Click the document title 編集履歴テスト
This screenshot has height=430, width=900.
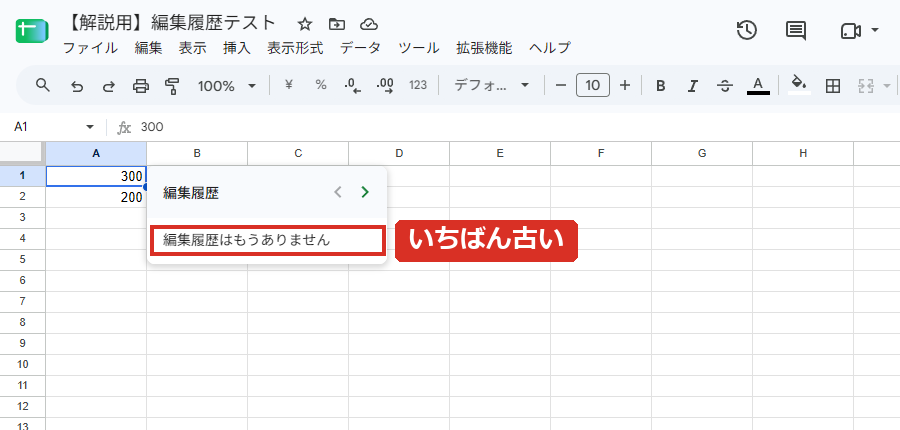(213, 23)
